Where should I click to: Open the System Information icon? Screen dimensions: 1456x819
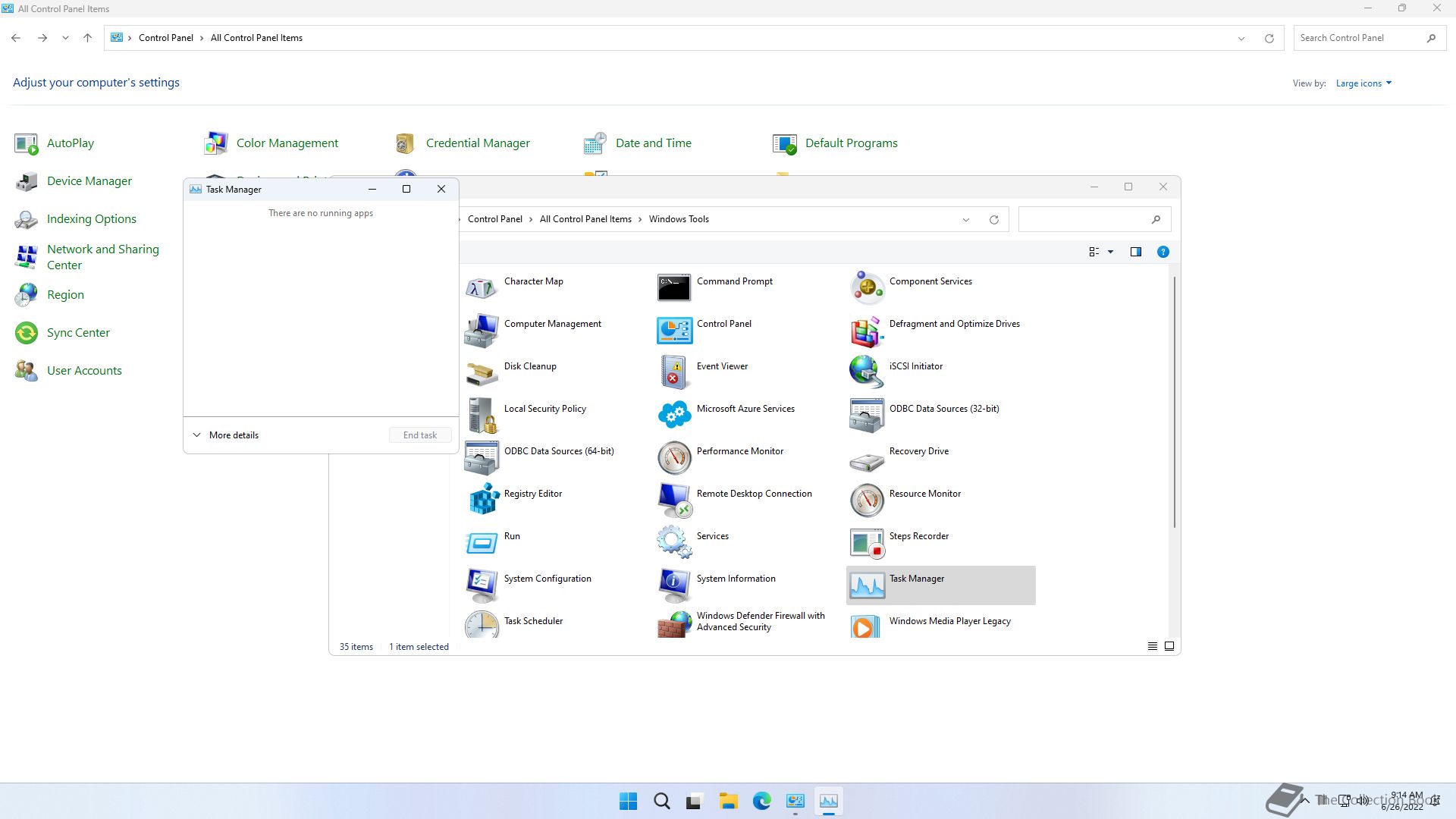tap(674, 585)
